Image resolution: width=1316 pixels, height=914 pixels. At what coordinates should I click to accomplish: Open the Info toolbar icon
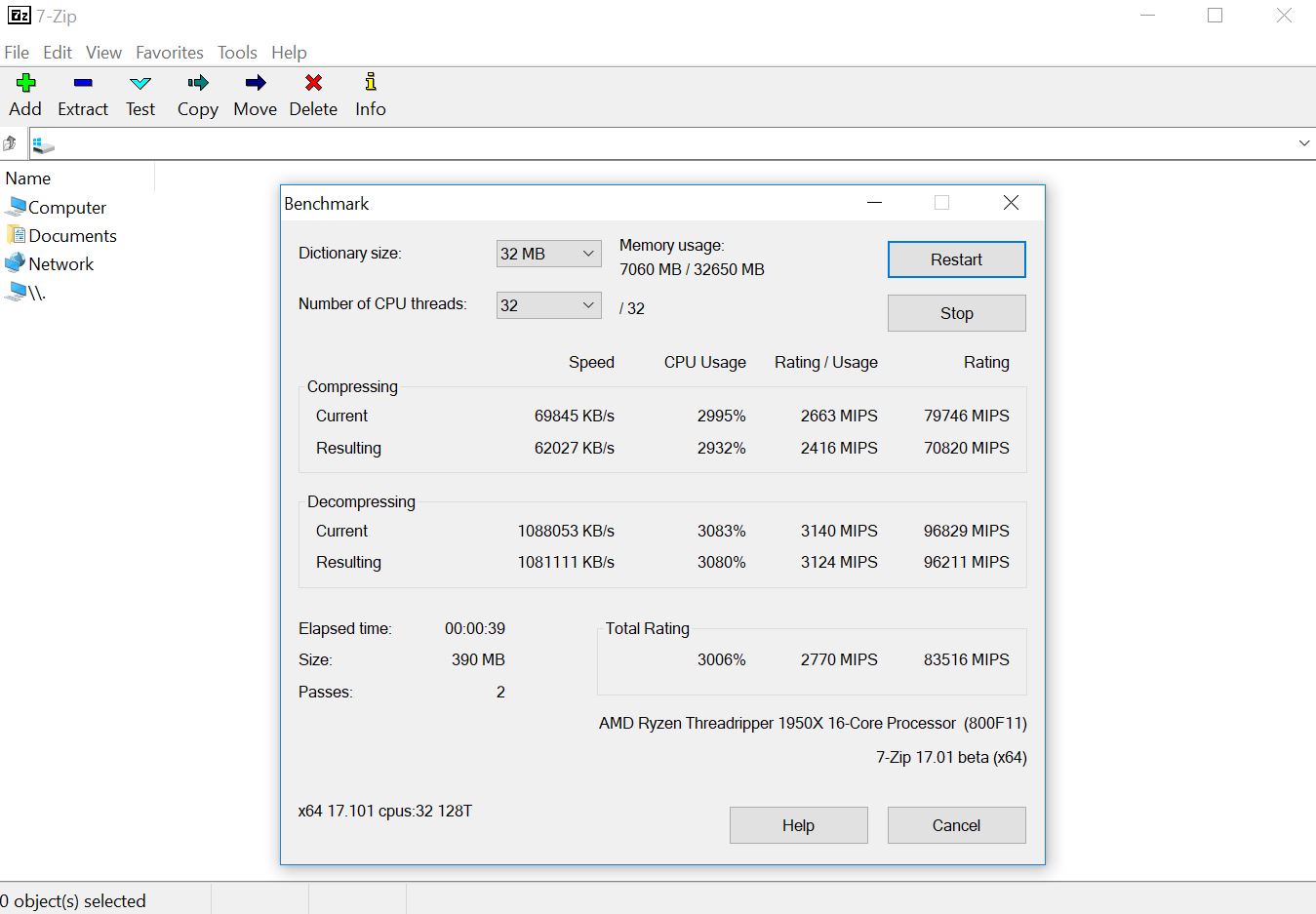coord(370,83)
